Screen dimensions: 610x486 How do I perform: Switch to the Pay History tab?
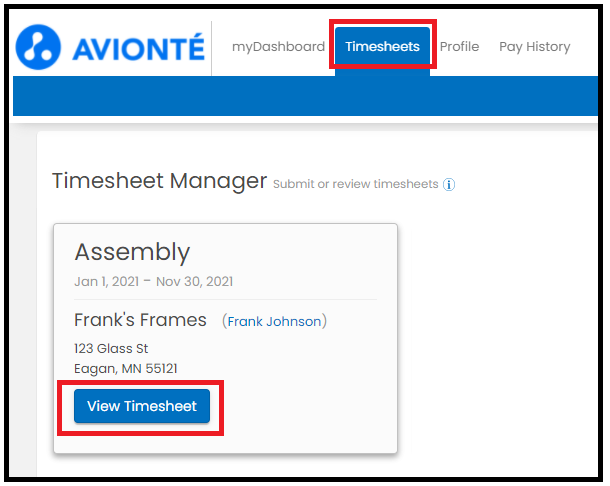(535, 47)
